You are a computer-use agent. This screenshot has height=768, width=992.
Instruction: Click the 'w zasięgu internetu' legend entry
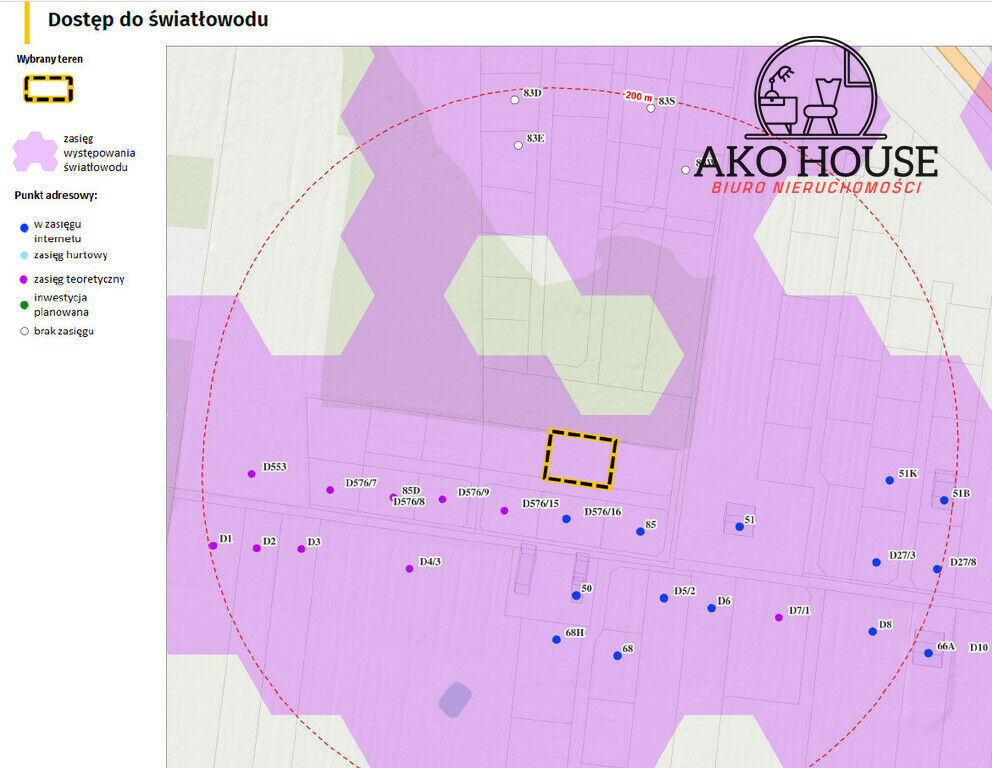[x=57, y=233]
